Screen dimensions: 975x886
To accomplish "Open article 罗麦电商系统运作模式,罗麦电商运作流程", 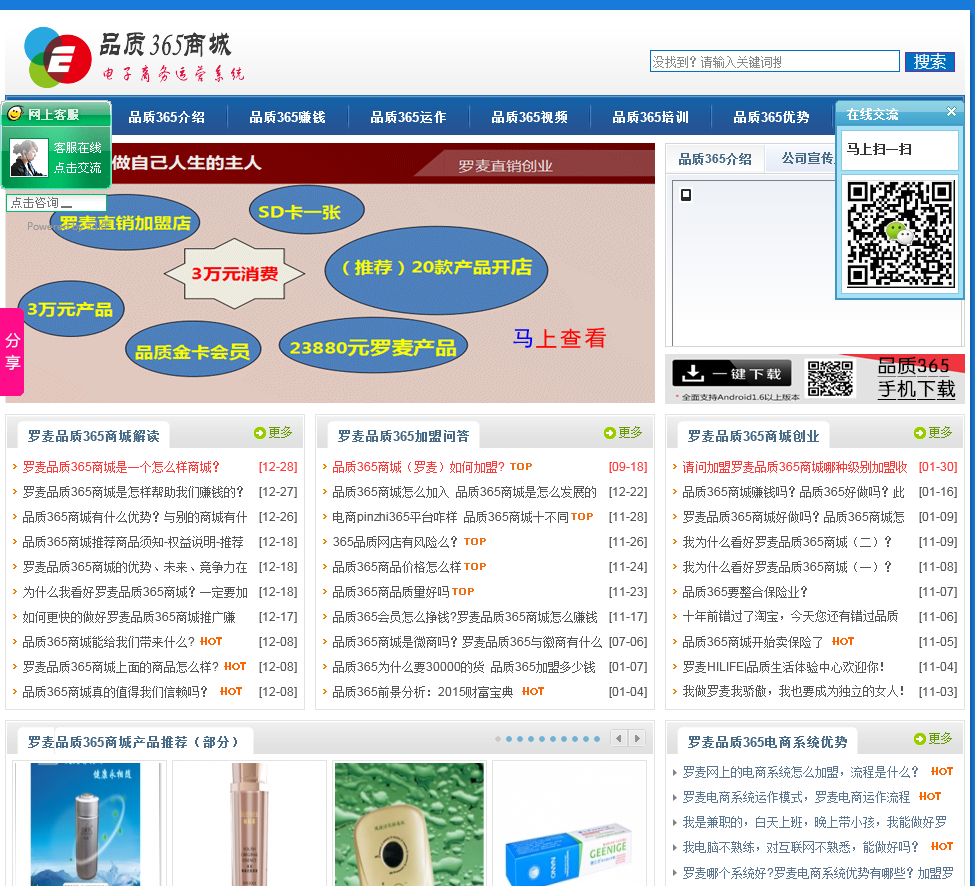I will (x=796, y=797).
